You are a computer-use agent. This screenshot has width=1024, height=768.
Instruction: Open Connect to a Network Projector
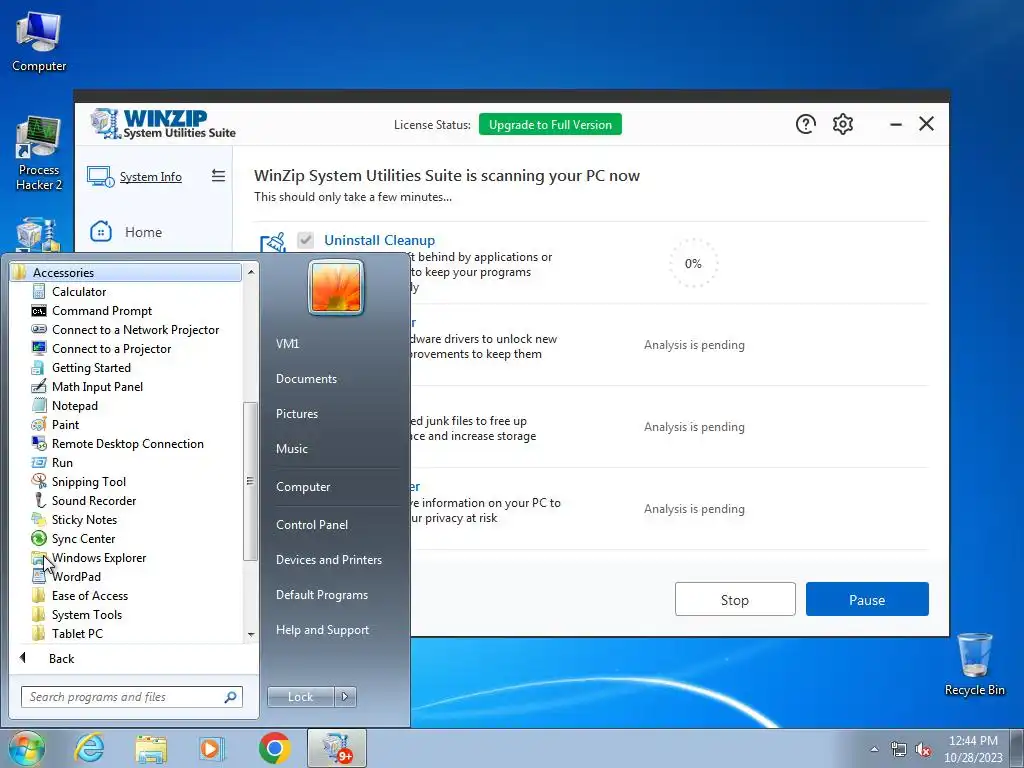(x=135, y=330)
